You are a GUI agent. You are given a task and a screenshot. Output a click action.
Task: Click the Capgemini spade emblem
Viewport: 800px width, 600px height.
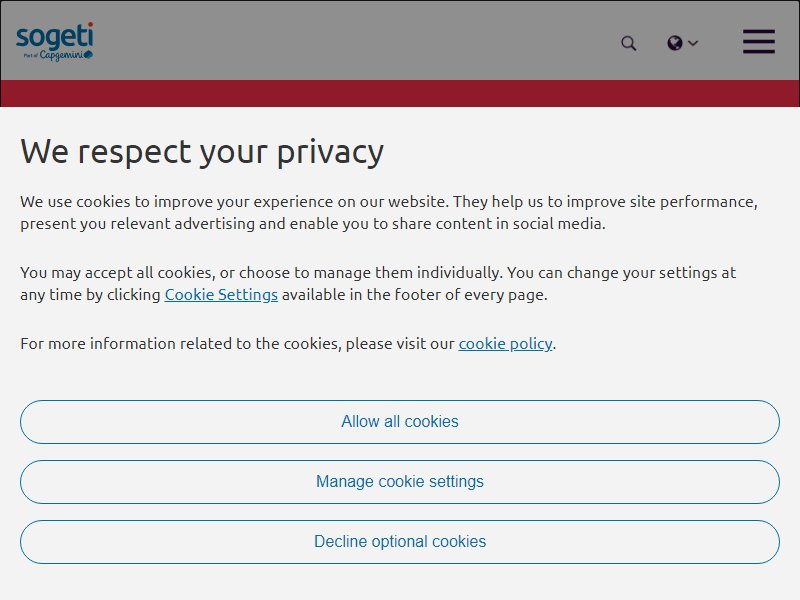pos(88,54)
